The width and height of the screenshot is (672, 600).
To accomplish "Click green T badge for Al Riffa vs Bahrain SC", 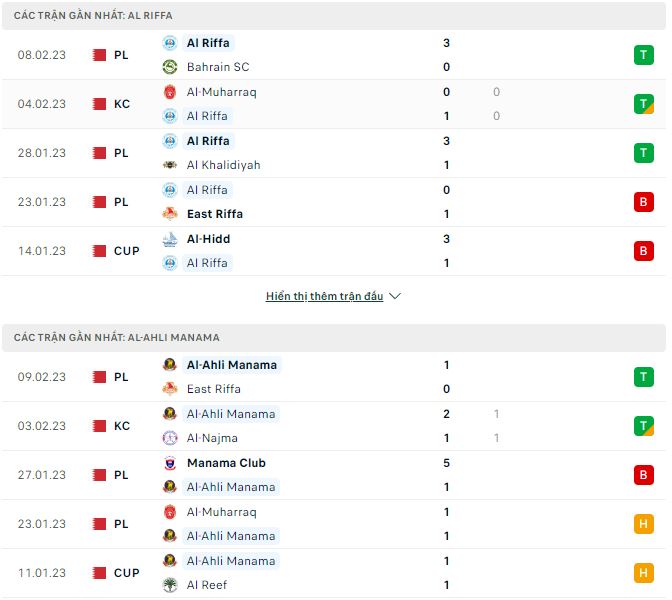I will [x=643, y=55].
